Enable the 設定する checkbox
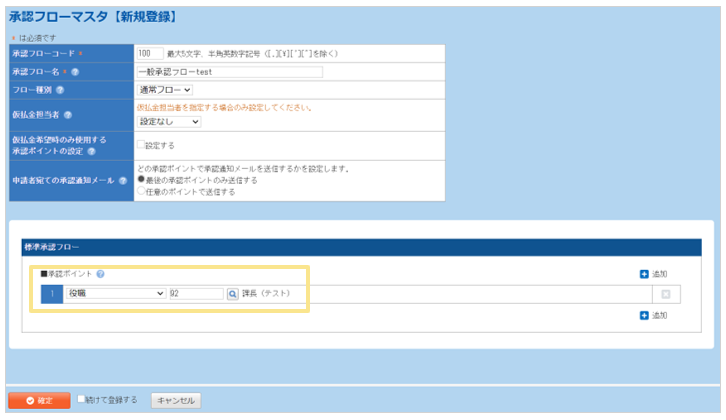The width and height of the screenshot is (726, 420). [x=141, y=145]
